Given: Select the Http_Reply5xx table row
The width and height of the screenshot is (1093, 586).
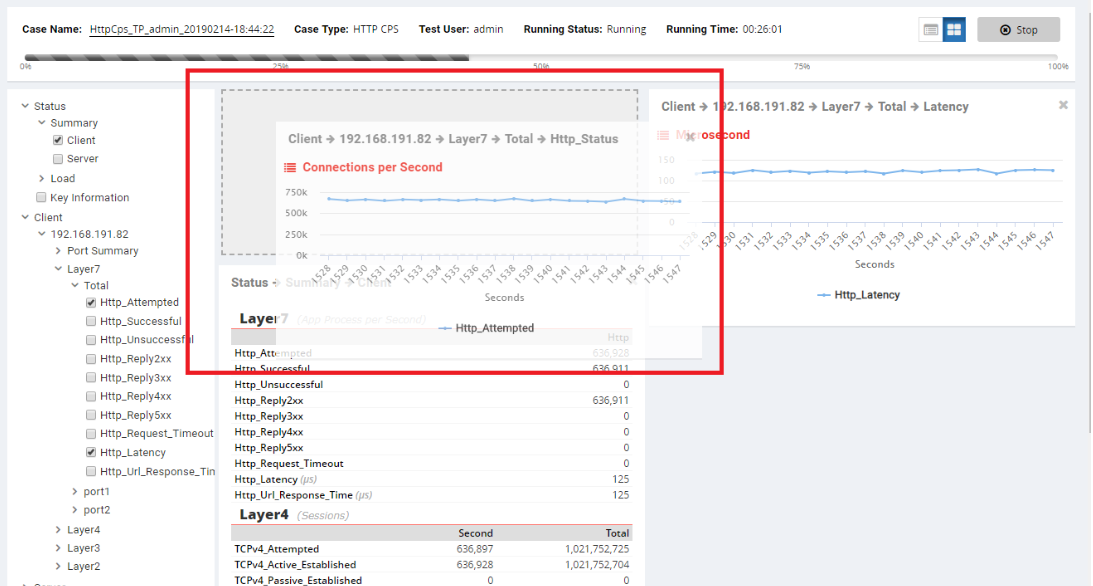Looking at the screenshot, I should click(431, 447).
